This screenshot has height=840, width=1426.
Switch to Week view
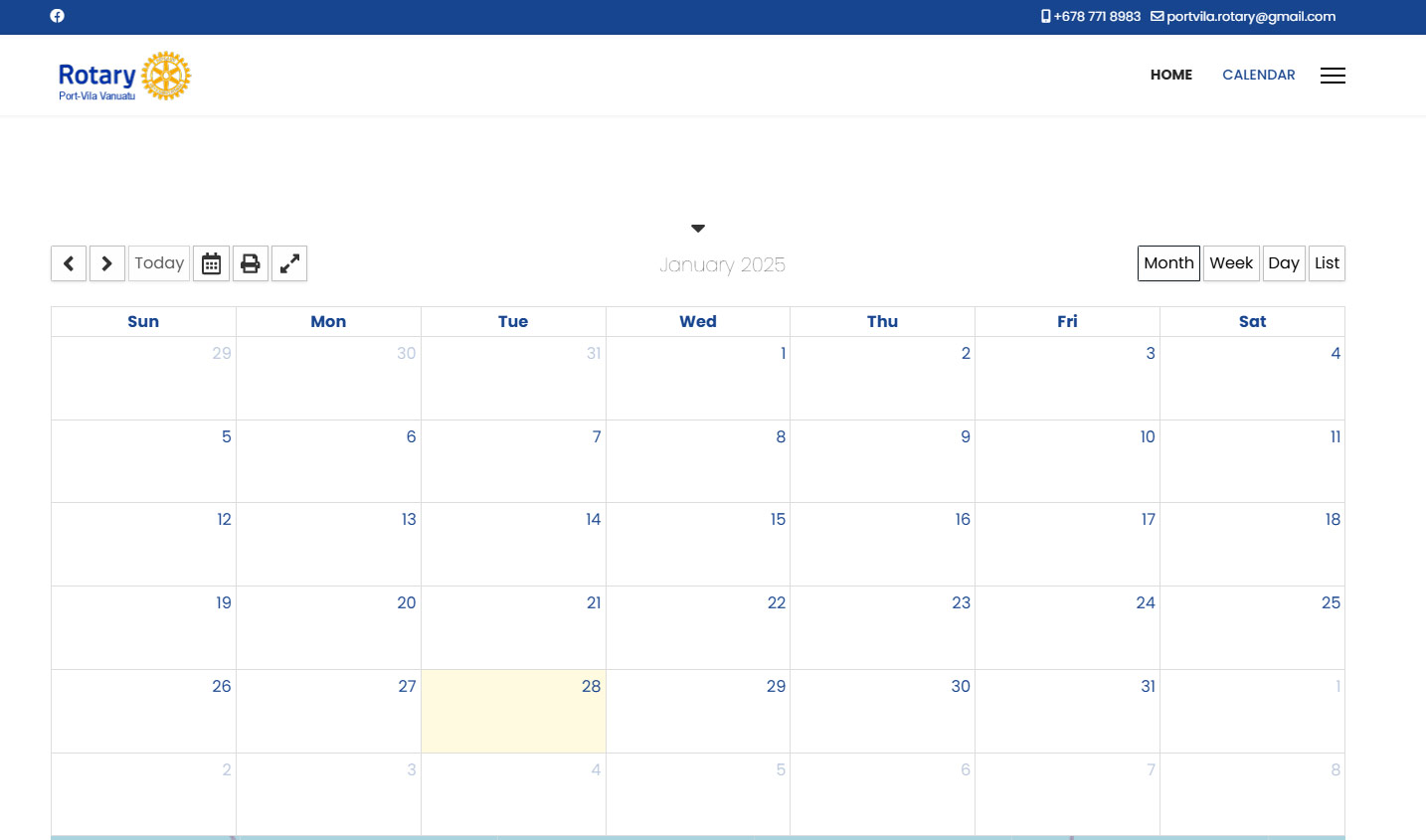point(1231,263)
